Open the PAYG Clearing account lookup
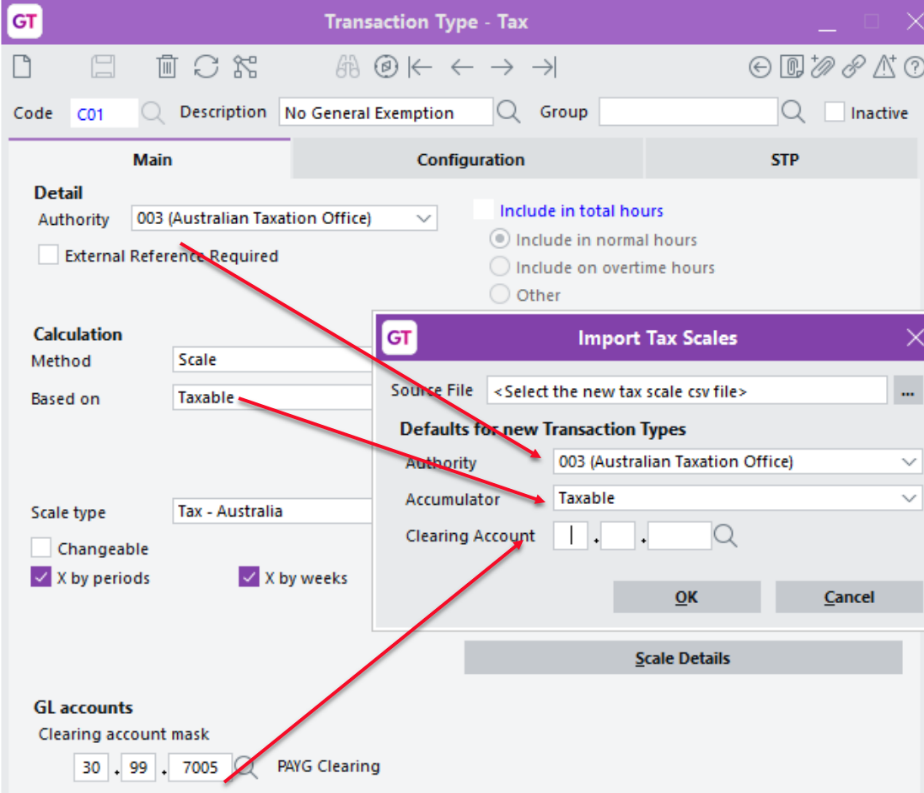The image size is (924, 793). 246,768
